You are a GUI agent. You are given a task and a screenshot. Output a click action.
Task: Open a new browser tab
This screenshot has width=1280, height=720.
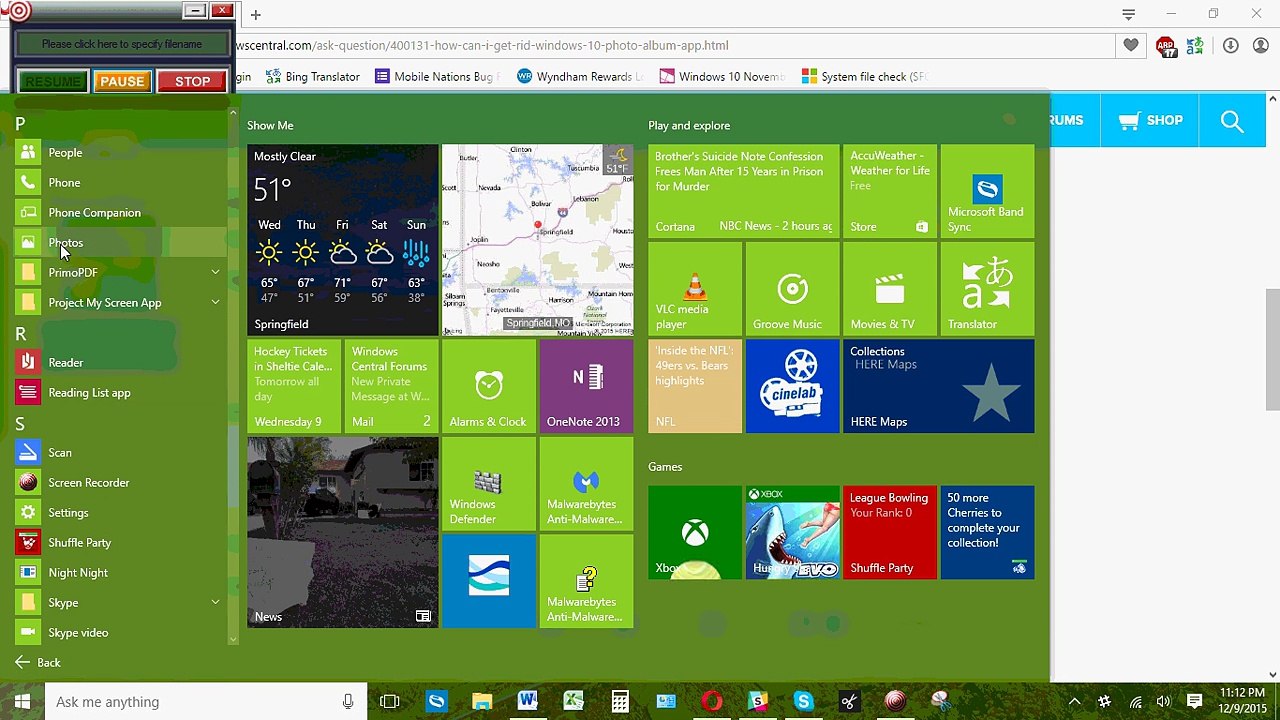[x=256, y=15]
